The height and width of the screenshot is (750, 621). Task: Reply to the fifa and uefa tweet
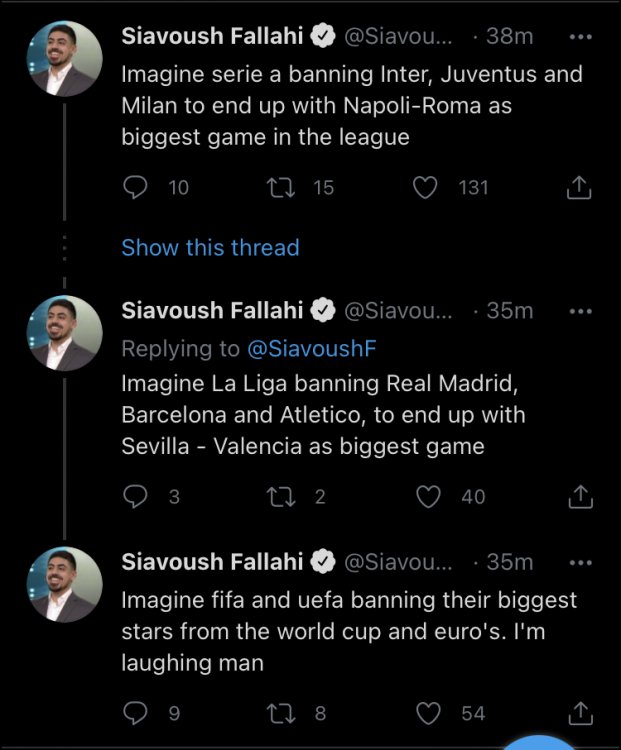click(x=135, y=713)
